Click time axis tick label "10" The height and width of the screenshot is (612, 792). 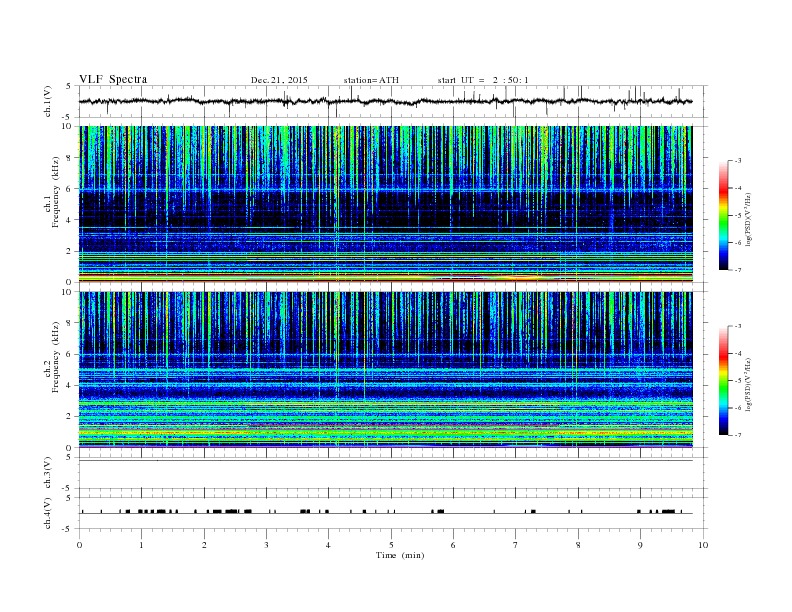703,545
